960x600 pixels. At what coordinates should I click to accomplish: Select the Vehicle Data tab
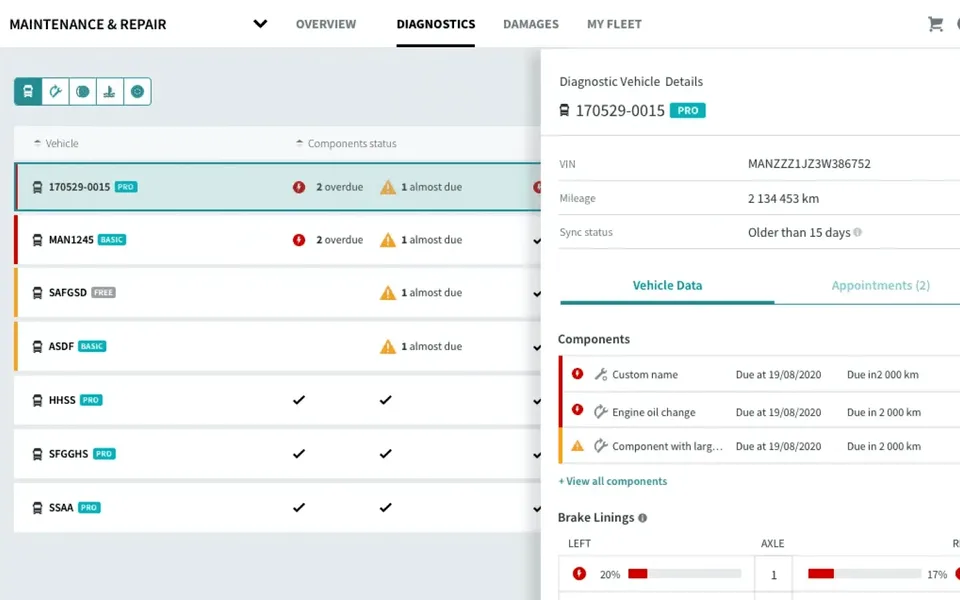[x=667, y=285]
